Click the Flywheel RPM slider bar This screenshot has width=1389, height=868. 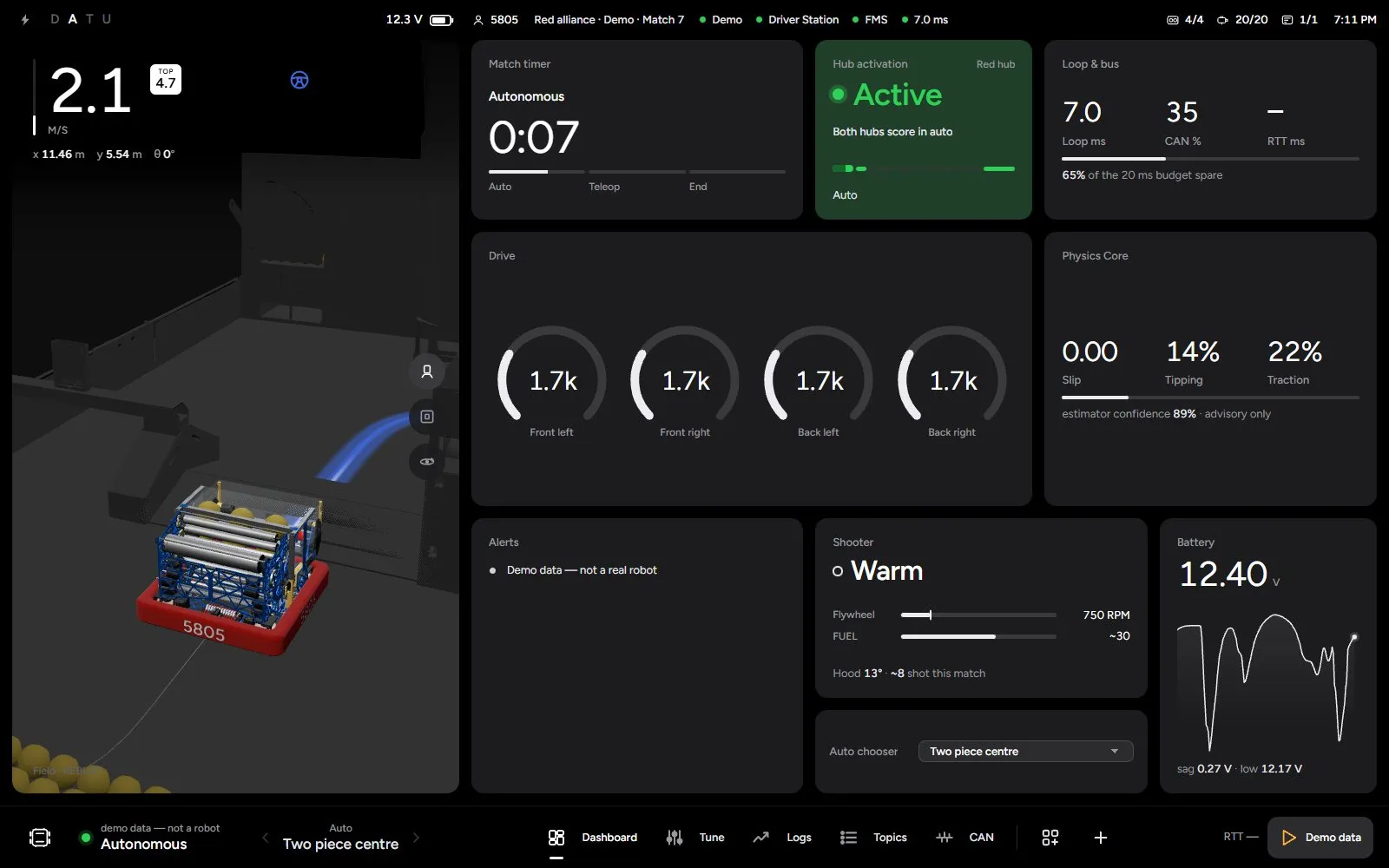click(978, 615)
